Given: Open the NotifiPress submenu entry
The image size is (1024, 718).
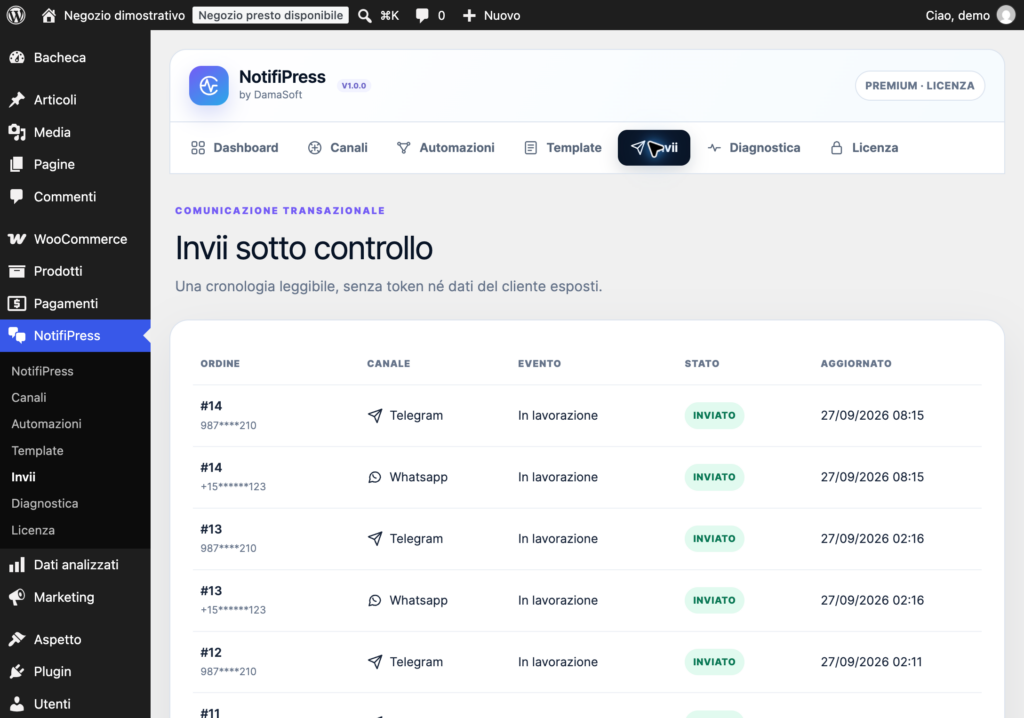Looking at the screenshot, I should pos(42,371).
